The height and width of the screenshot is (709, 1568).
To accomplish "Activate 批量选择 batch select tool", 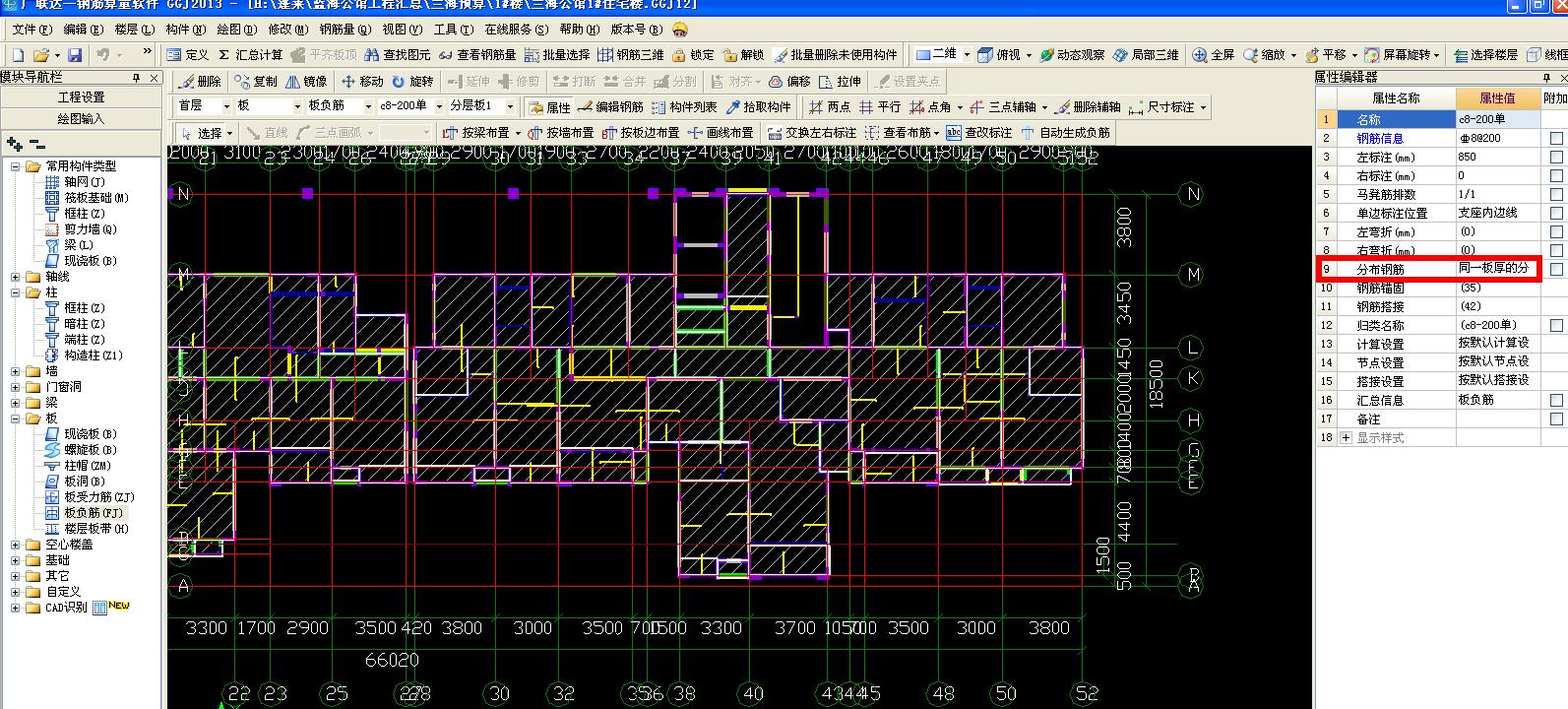I will 557,55.
